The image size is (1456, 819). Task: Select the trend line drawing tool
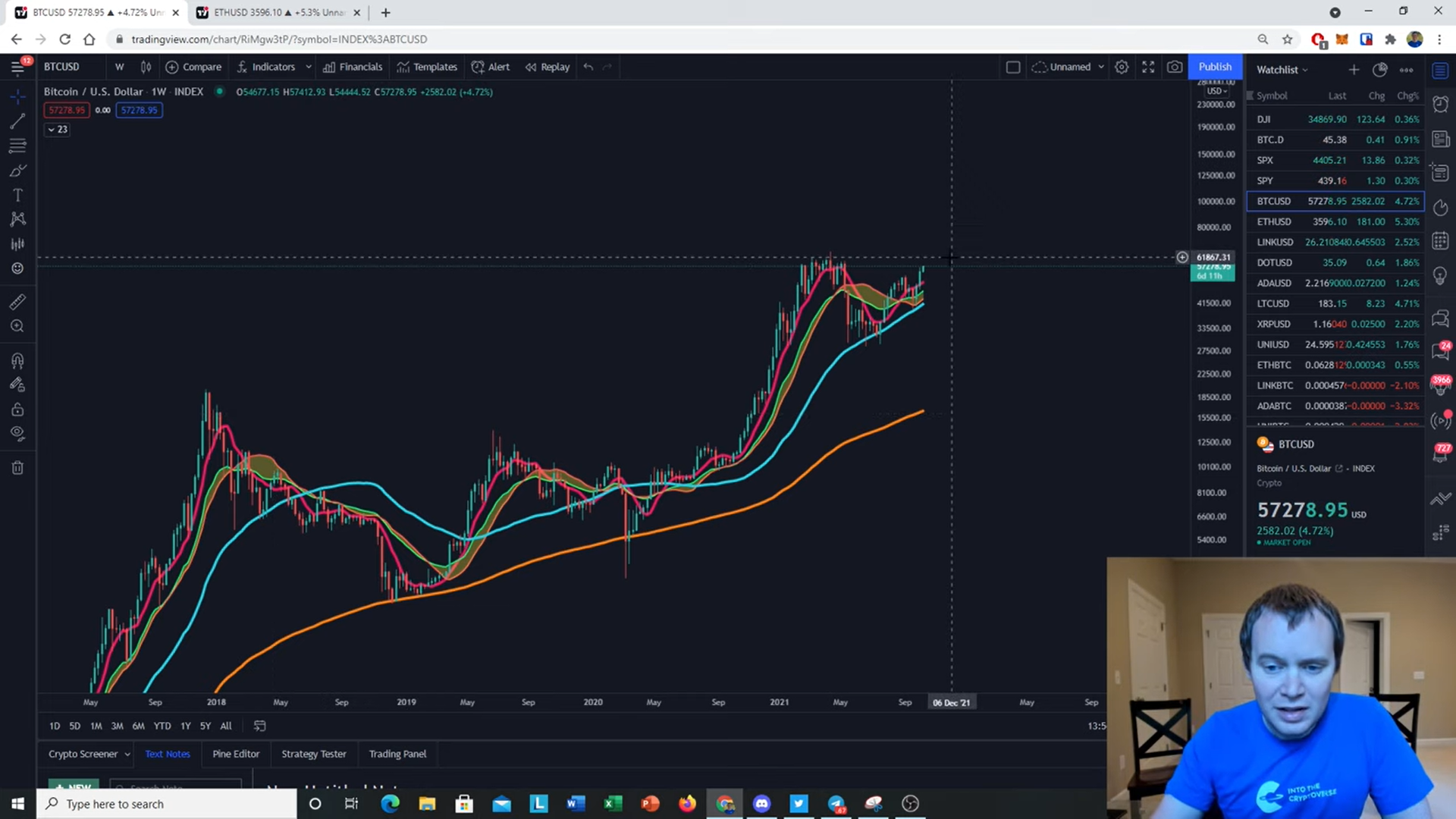pos(17,121)
